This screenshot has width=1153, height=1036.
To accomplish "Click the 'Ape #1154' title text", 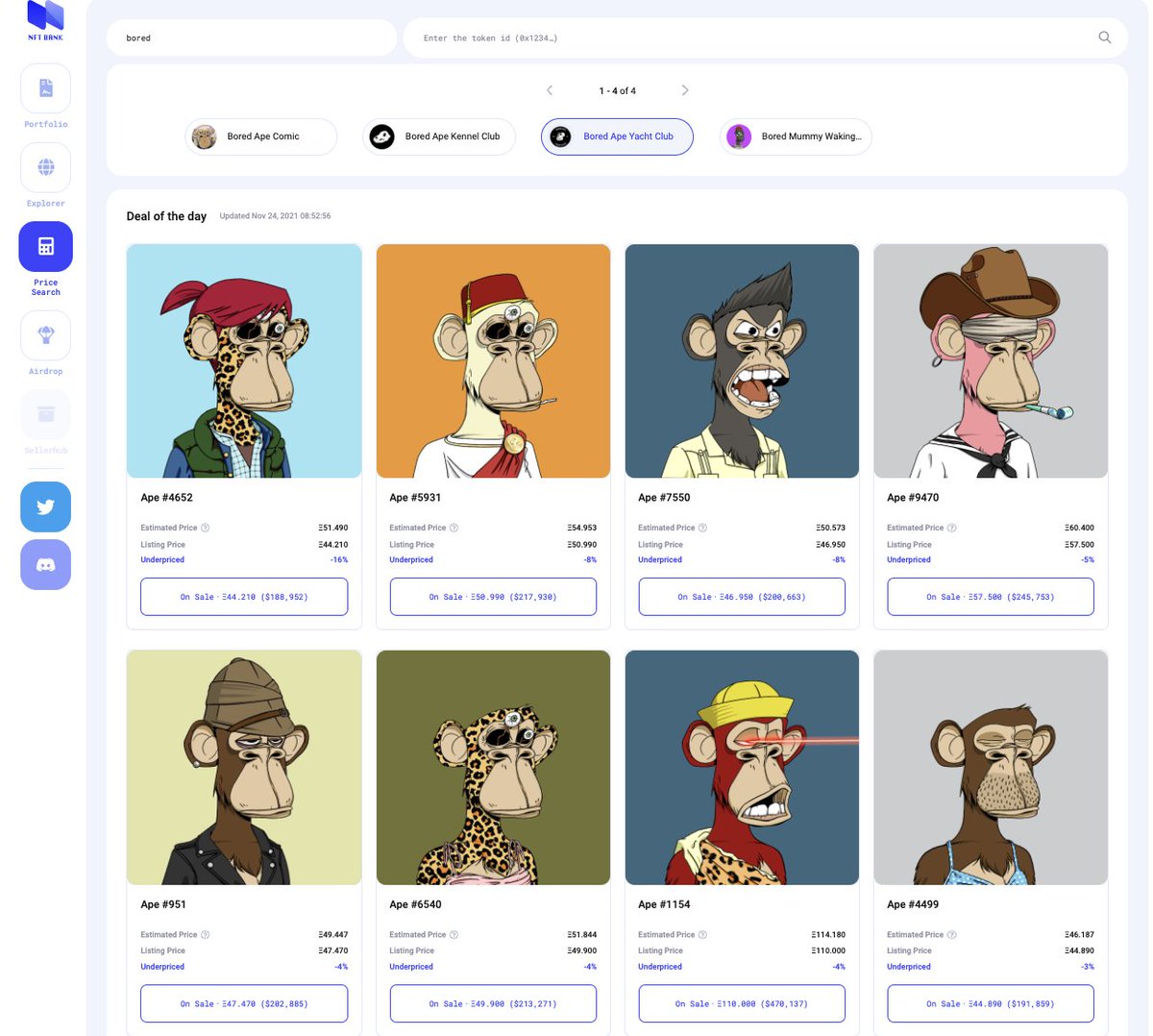I will pyautogui.click(x=664, y=904).
